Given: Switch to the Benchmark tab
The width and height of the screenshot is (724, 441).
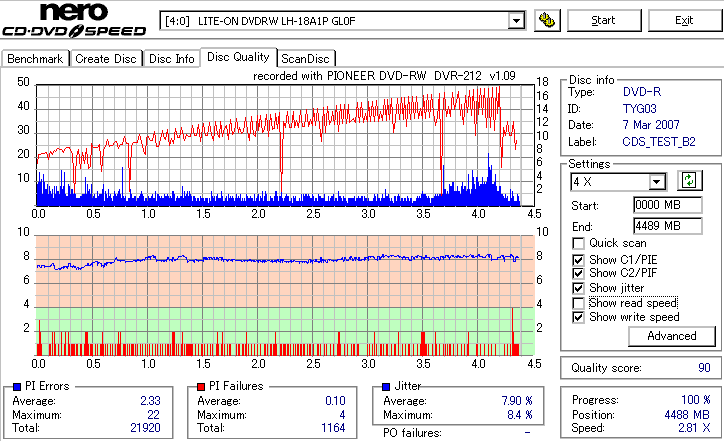Looking at the screenshot, I should pyautogui.click(x=35, y=59).
